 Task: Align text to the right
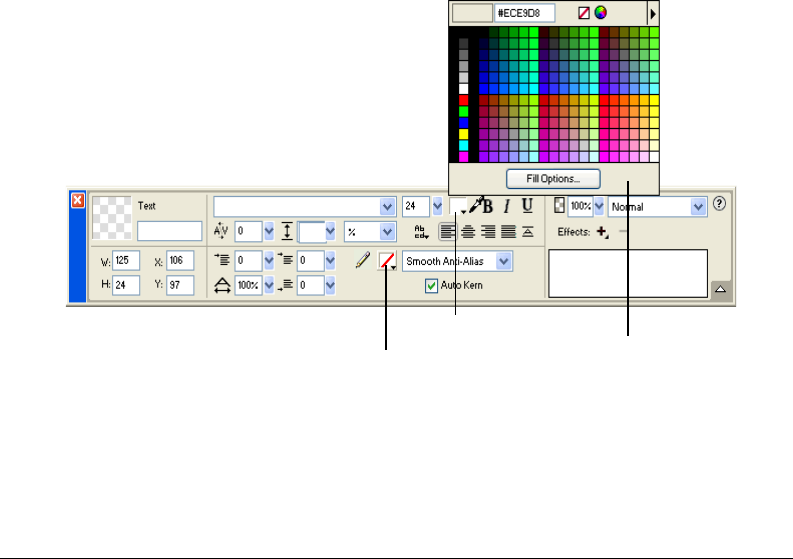(x=488, y=232)
